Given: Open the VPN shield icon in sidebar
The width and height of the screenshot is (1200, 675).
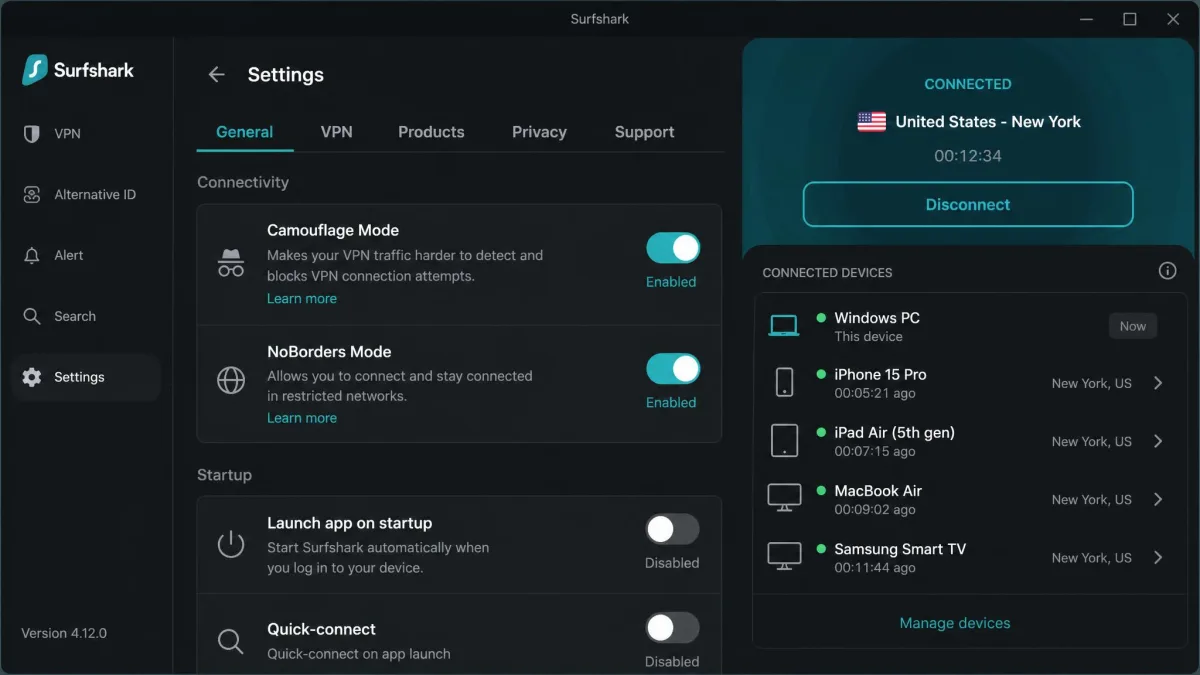Looking at the screenshot, I should (32, 134).
